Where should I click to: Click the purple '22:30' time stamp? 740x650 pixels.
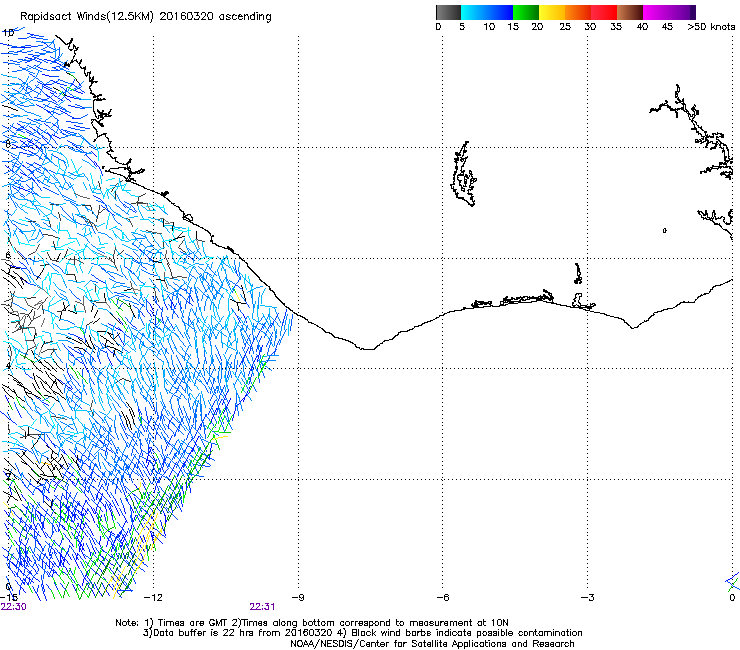click(x=13, y=607)
